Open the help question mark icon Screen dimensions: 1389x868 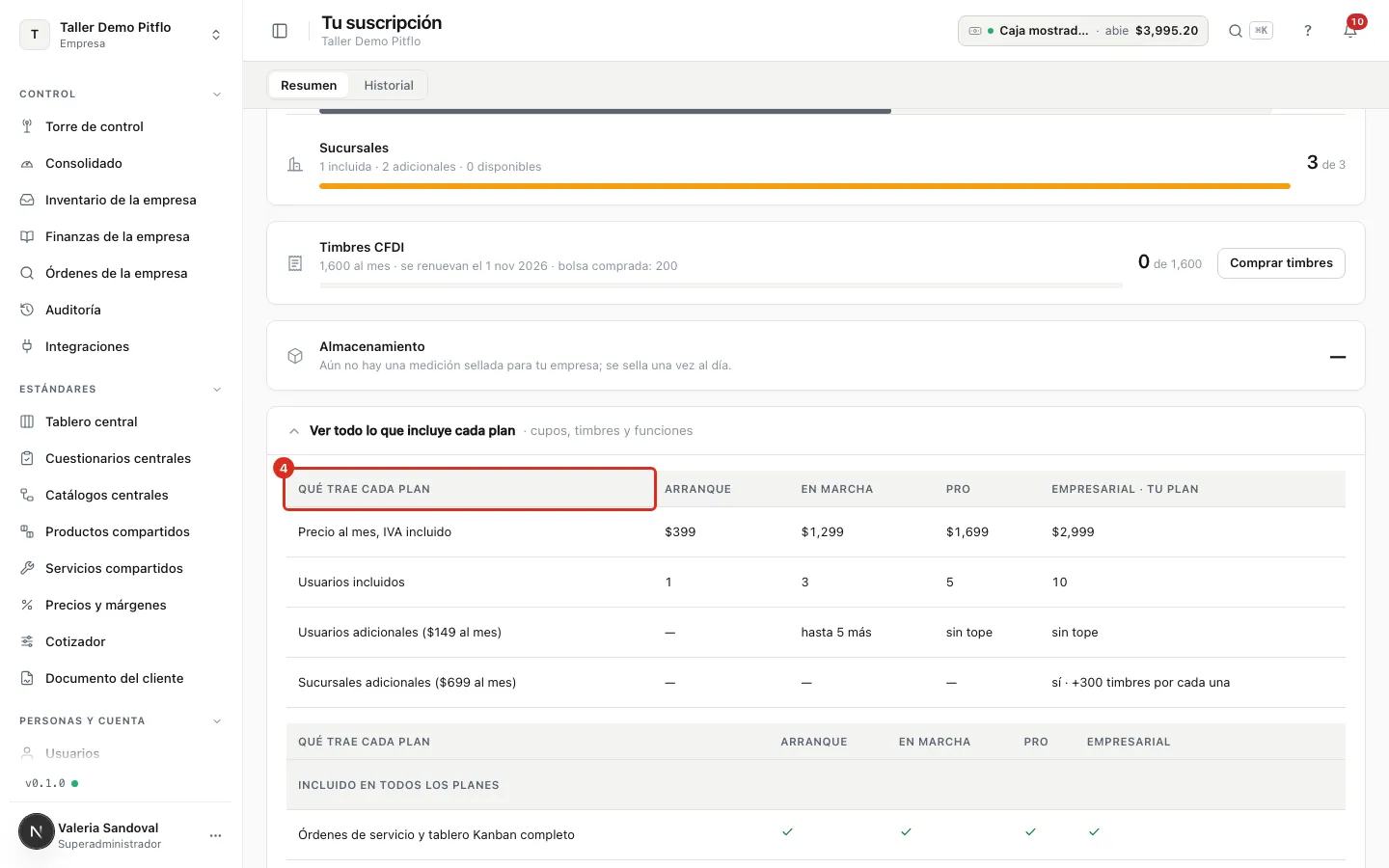click(x=1308, y=31)
